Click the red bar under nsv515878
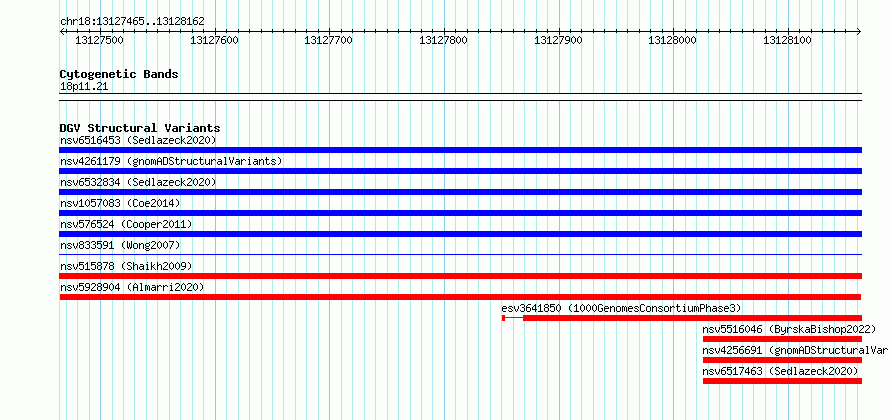890x420 pixels. point(460,276)
